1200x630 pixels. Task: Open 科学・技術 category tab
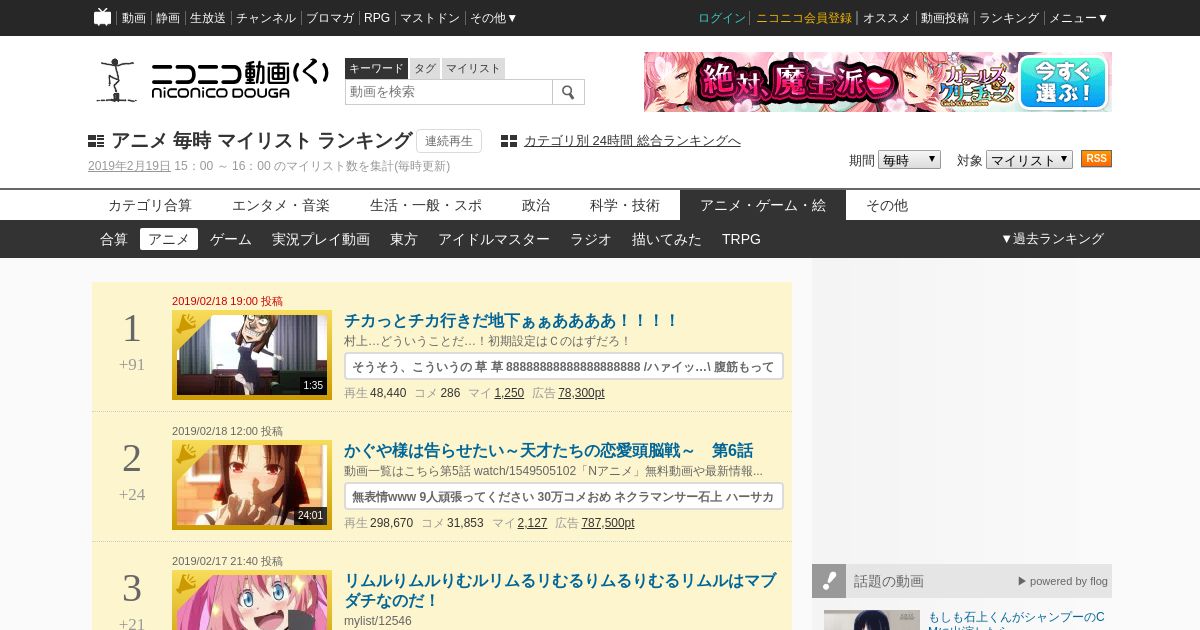point(625,205)
